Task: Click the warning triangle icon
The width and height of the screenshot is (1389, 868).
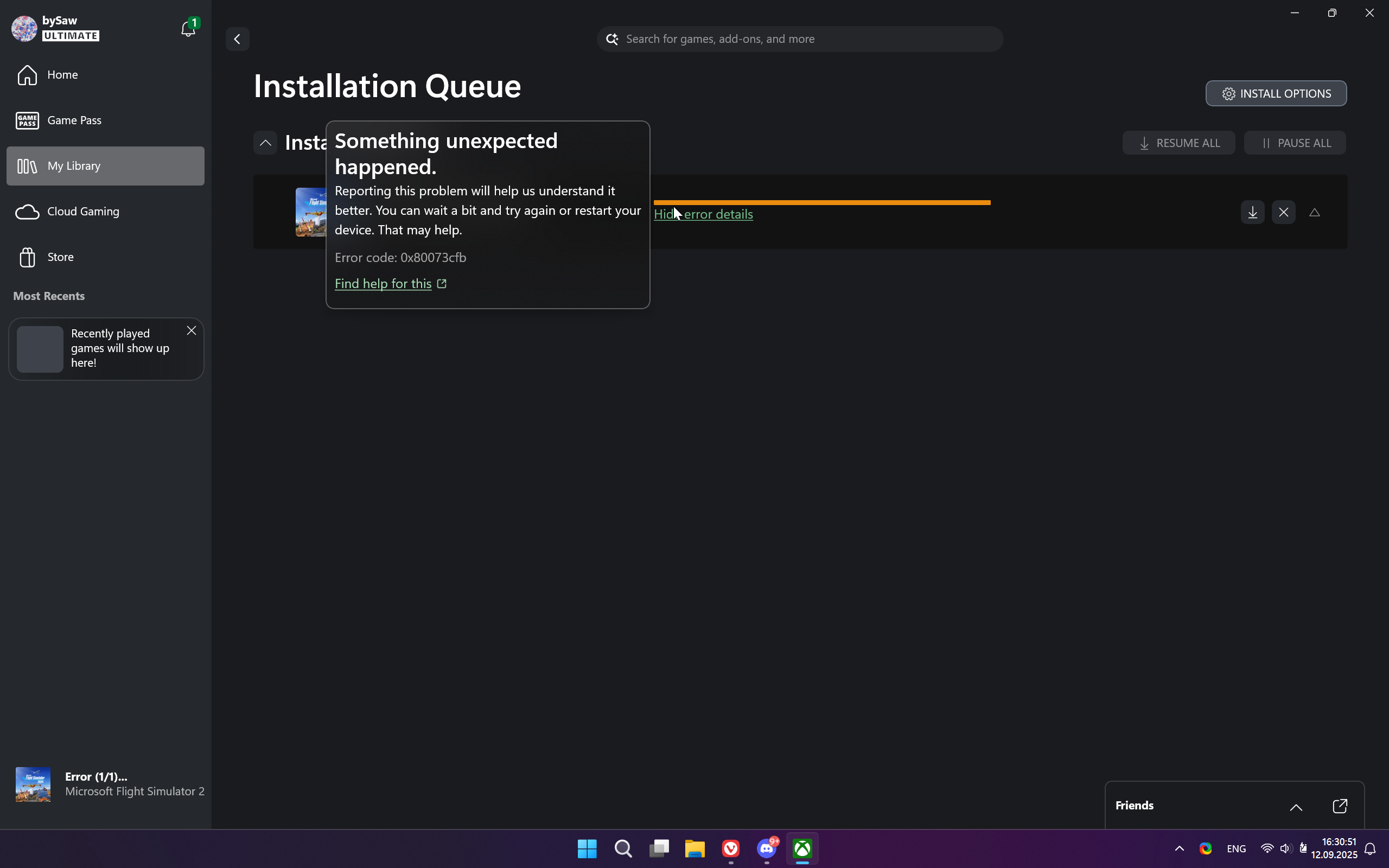Action: click(1314, 213)
